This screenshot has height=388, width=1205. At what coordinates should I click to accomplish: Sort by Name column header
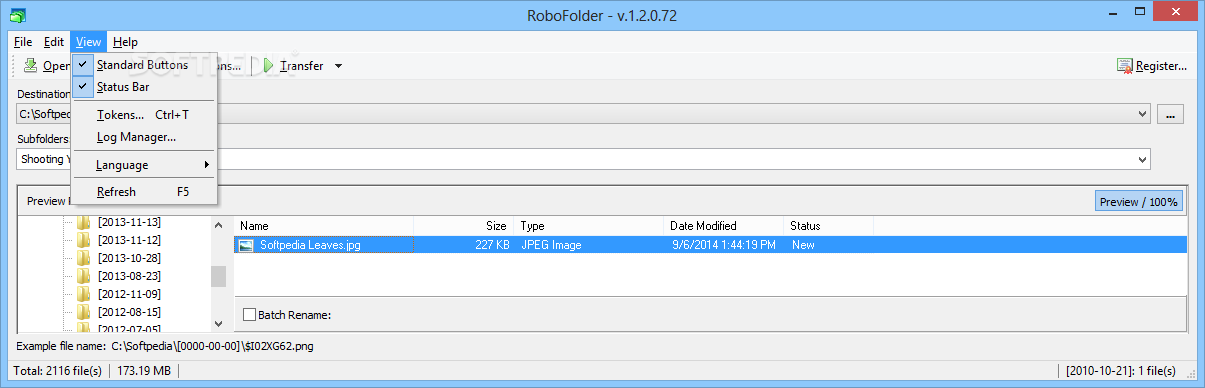click(x=324, y=226)
